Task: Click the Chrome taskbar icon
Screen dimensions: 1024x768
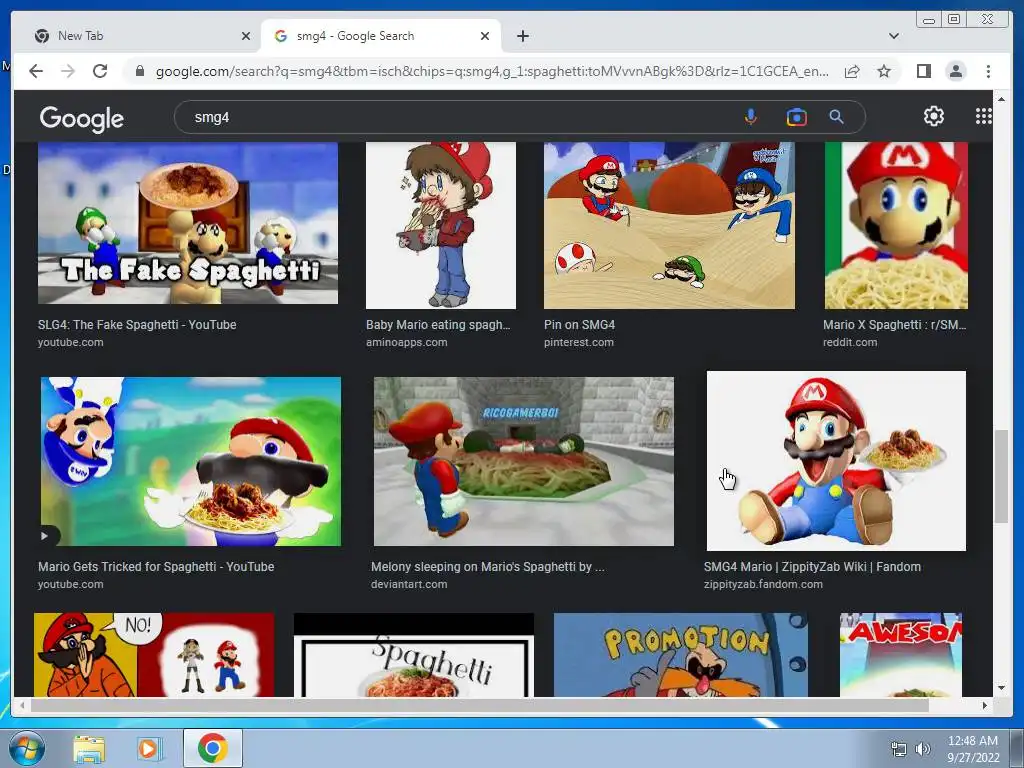Action: coord(212,748)
